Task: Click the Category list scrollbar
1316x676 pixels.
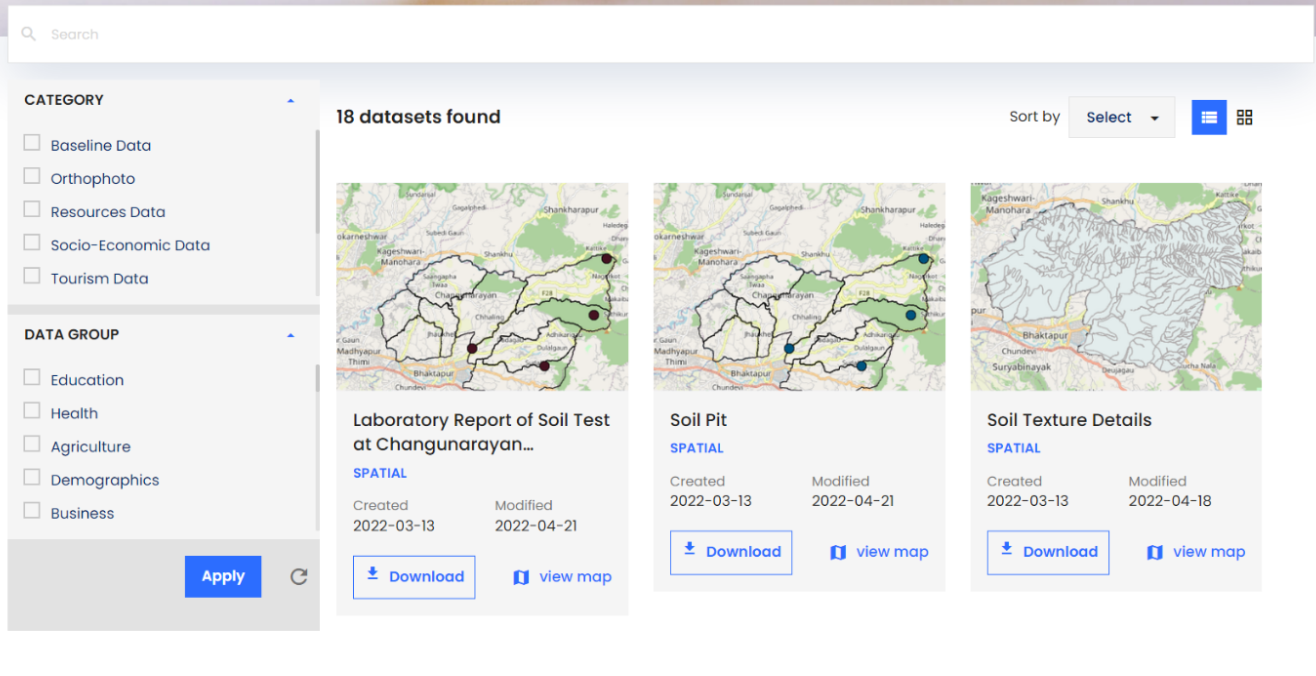Action: (x=317, y=180)
